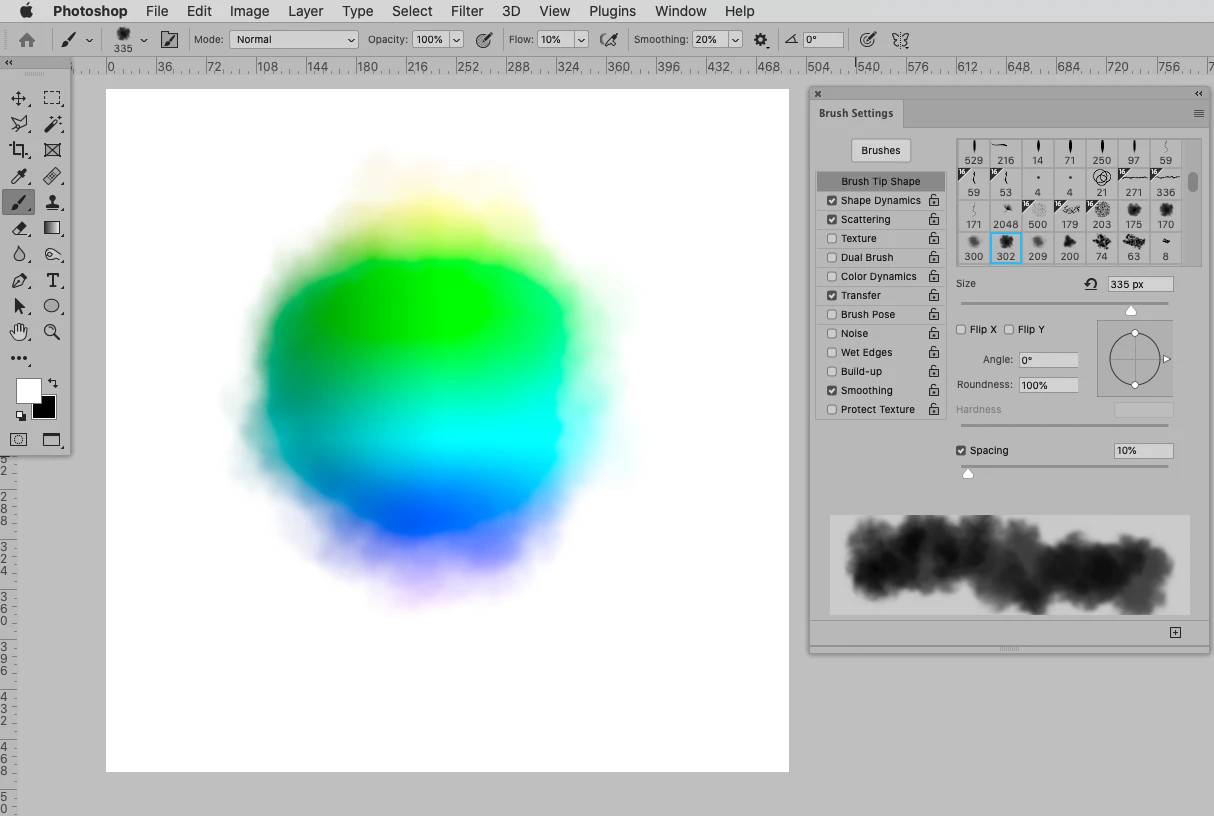The image size is (1214, 816).
Task: Select the Hand tool
Action: (x=19, y=332)
